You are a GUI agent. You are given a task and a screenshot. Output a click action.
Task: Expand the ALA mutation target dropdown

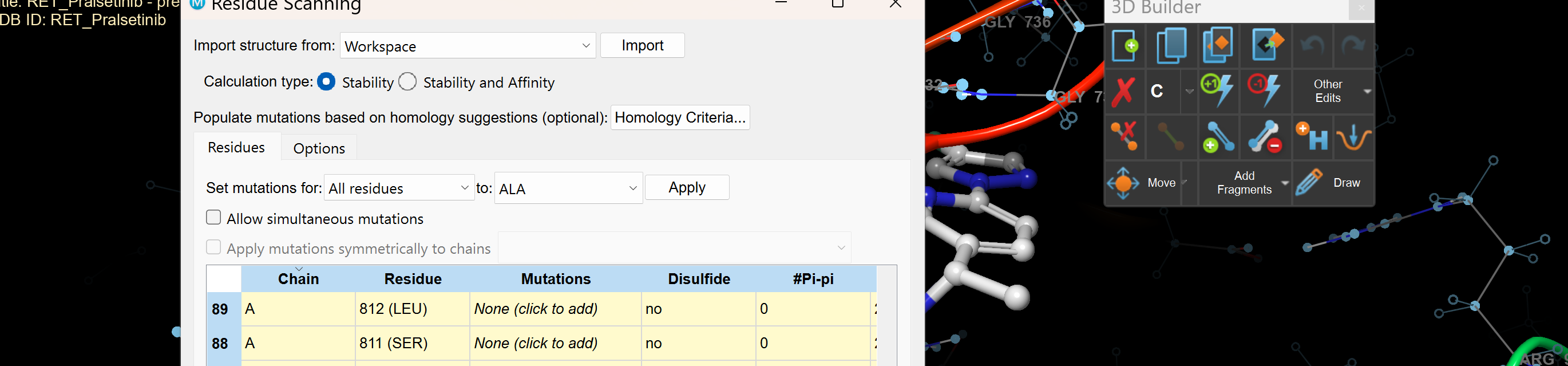pyautogui.click(x=568, y=188)
